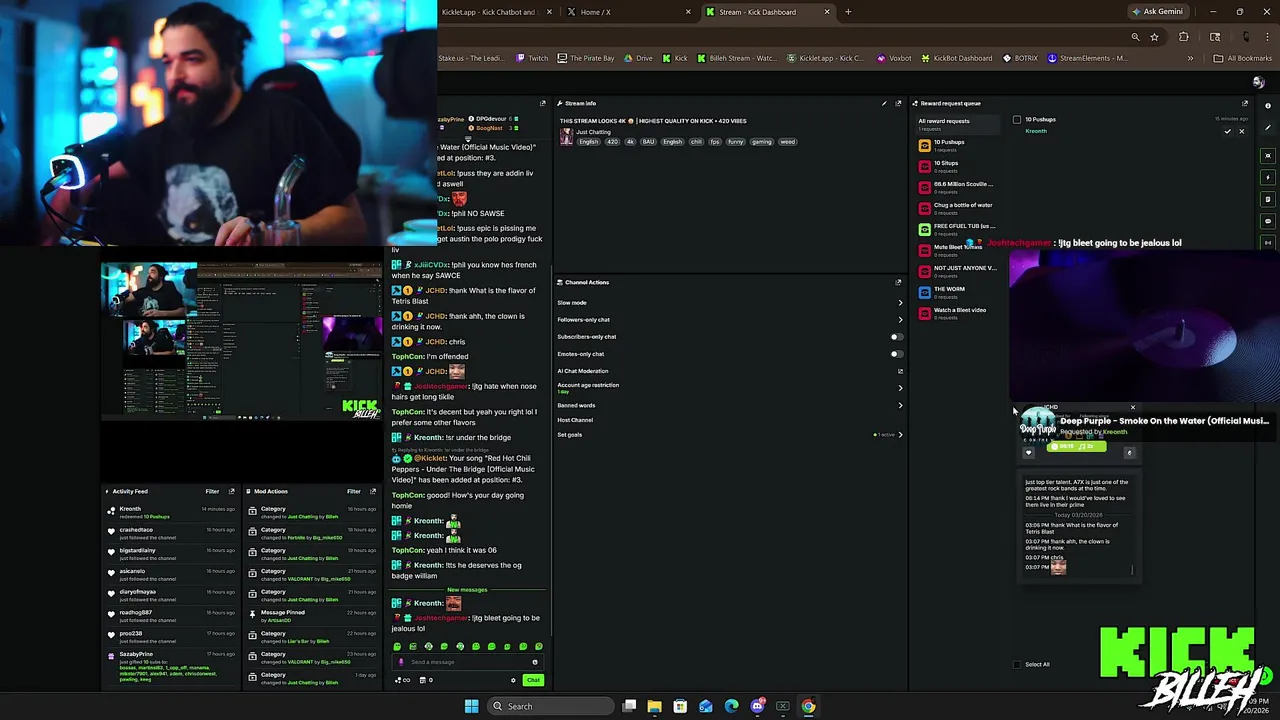Select All reward requests filter
This screenshot has height=720, width=1280.
pyautogui.click(x=958, y=124)
